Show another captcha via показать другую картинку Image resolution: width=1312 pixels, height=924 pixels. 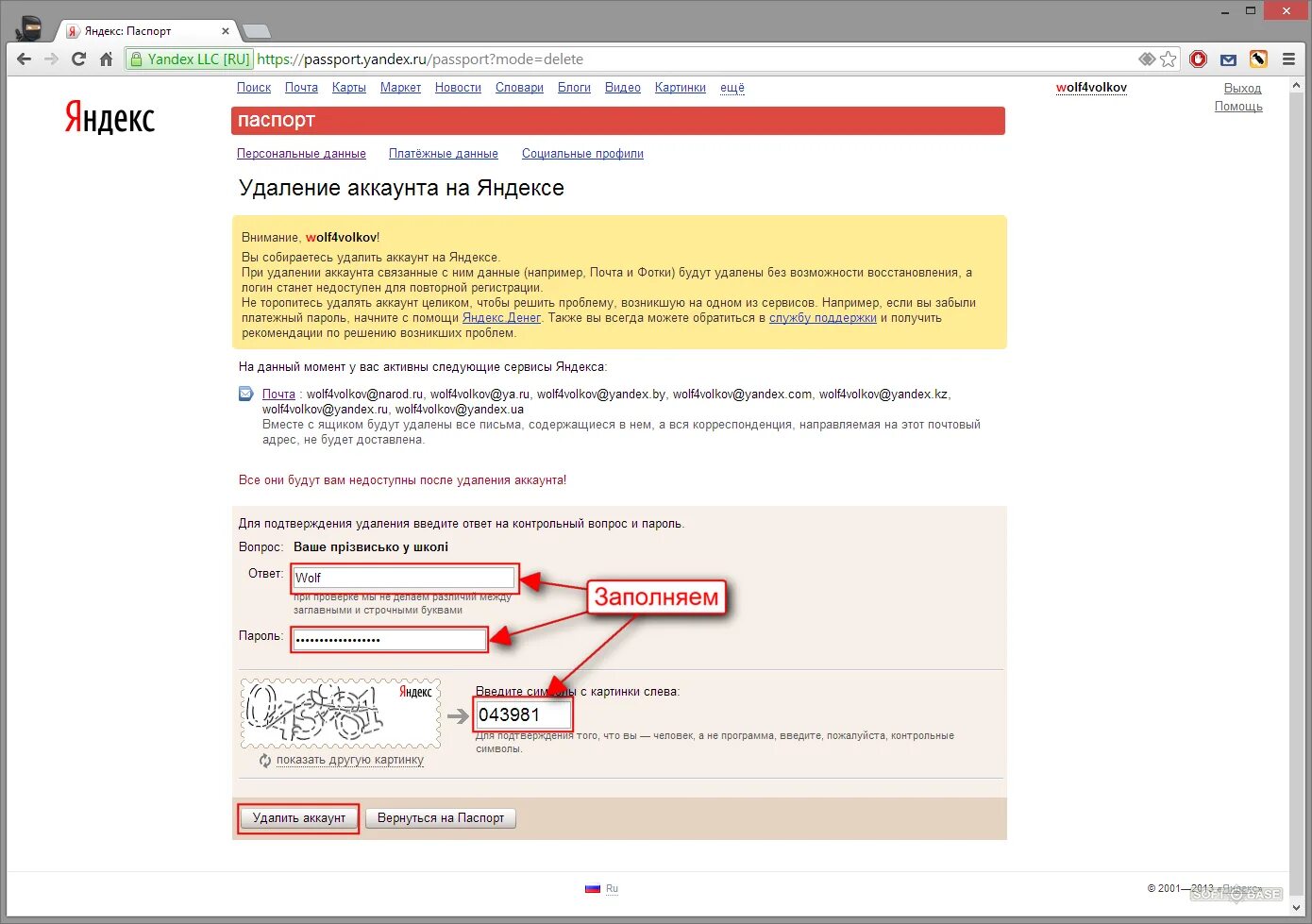tap(350, 759)
